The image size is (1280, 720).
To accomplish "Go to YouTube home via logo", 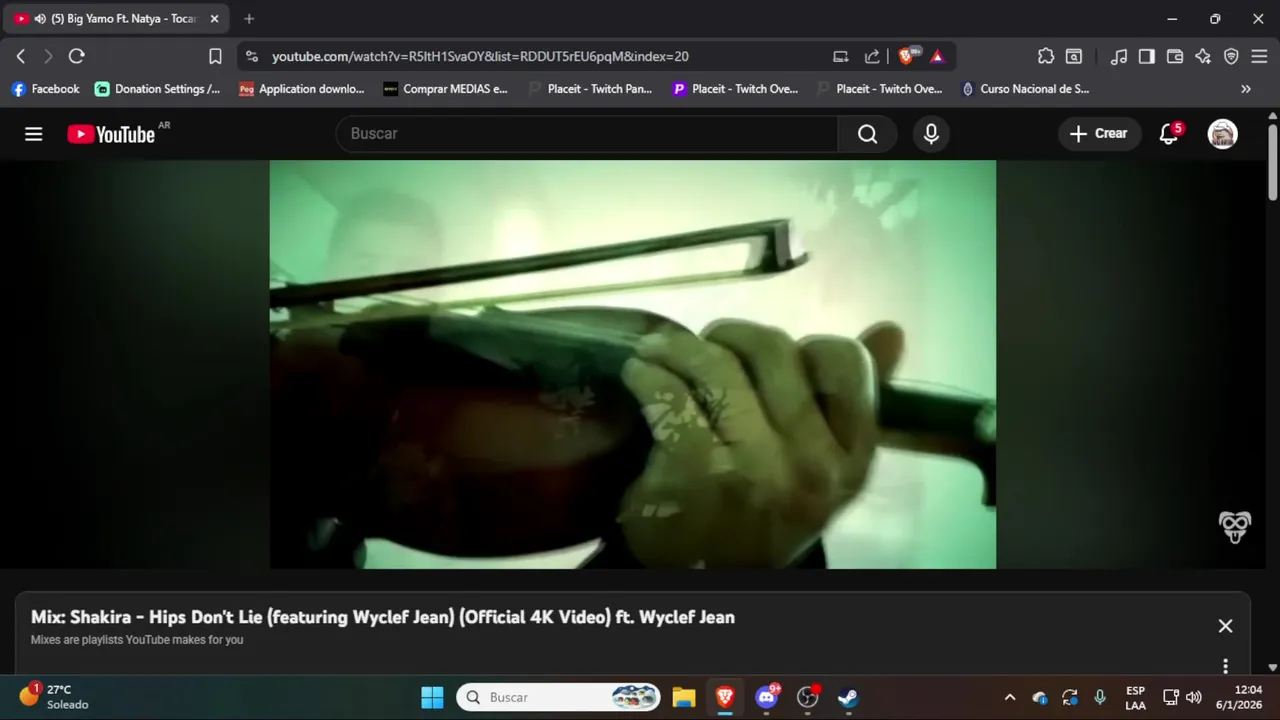I will click(x=111, y=134).
